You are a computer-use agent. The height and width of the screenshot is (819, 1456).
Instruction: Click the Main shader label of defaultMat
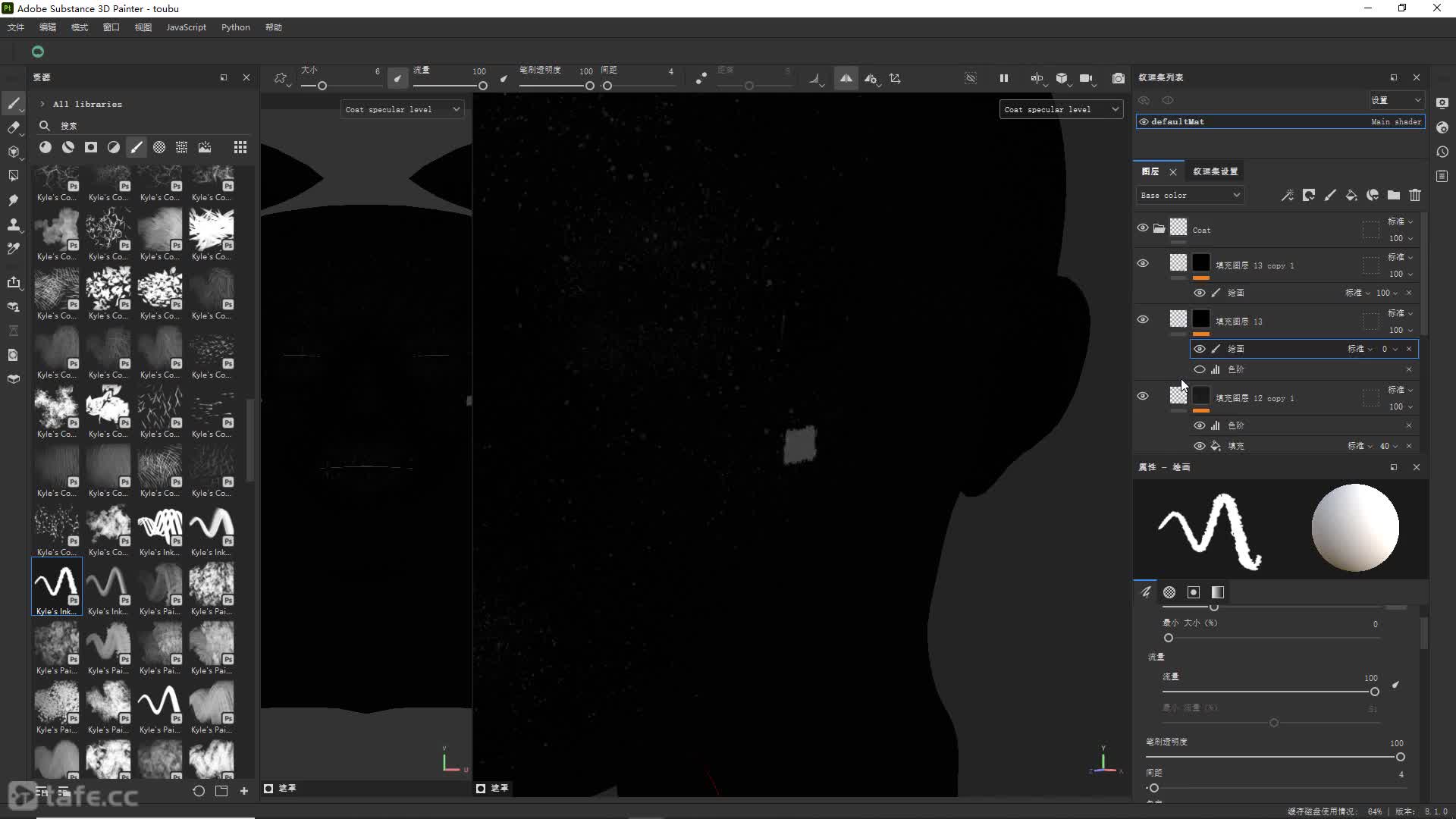(1396, 121)
